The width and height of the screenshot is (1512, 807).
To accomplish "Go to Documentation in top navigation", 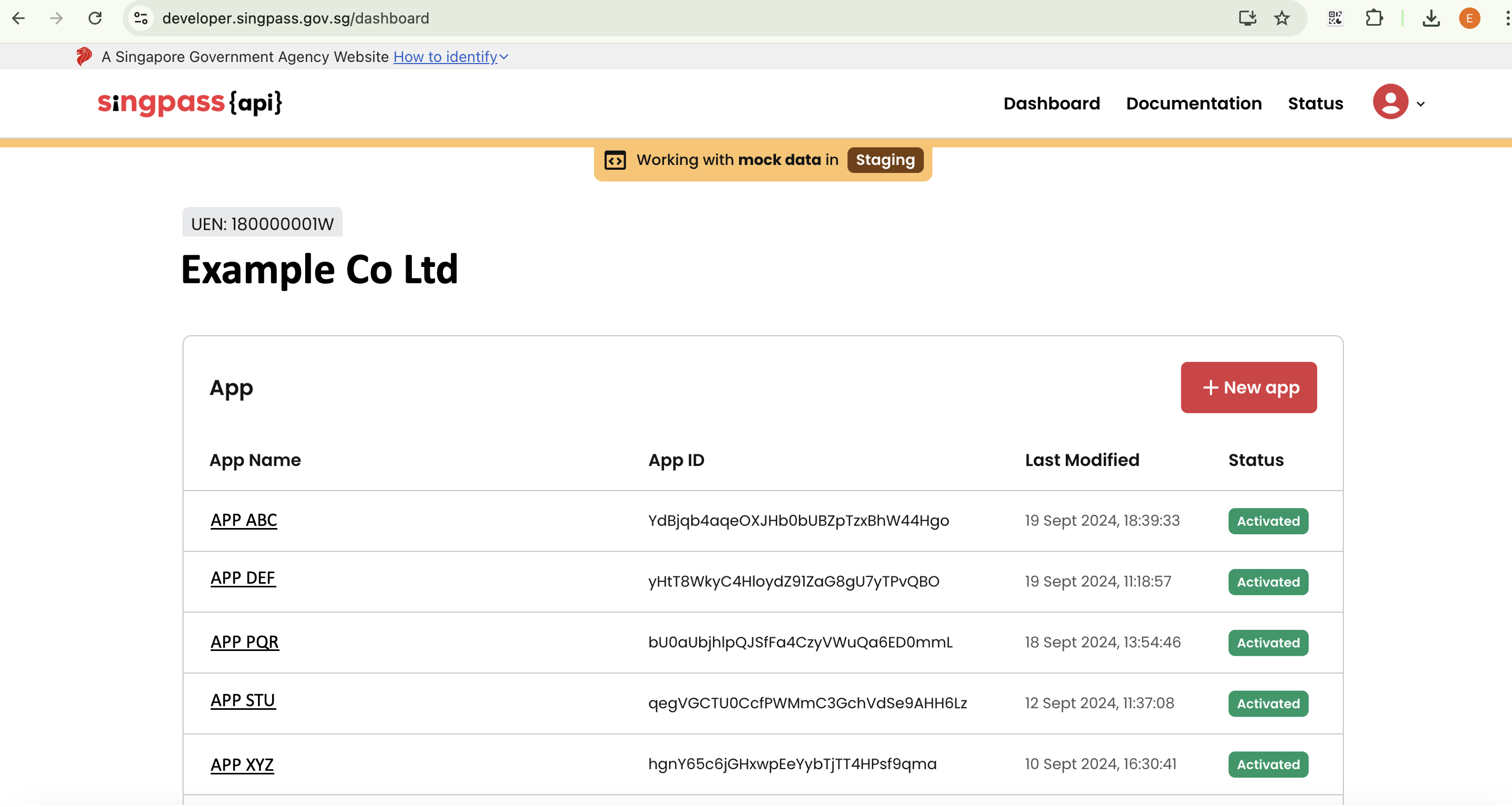I will coord(1193,104).
